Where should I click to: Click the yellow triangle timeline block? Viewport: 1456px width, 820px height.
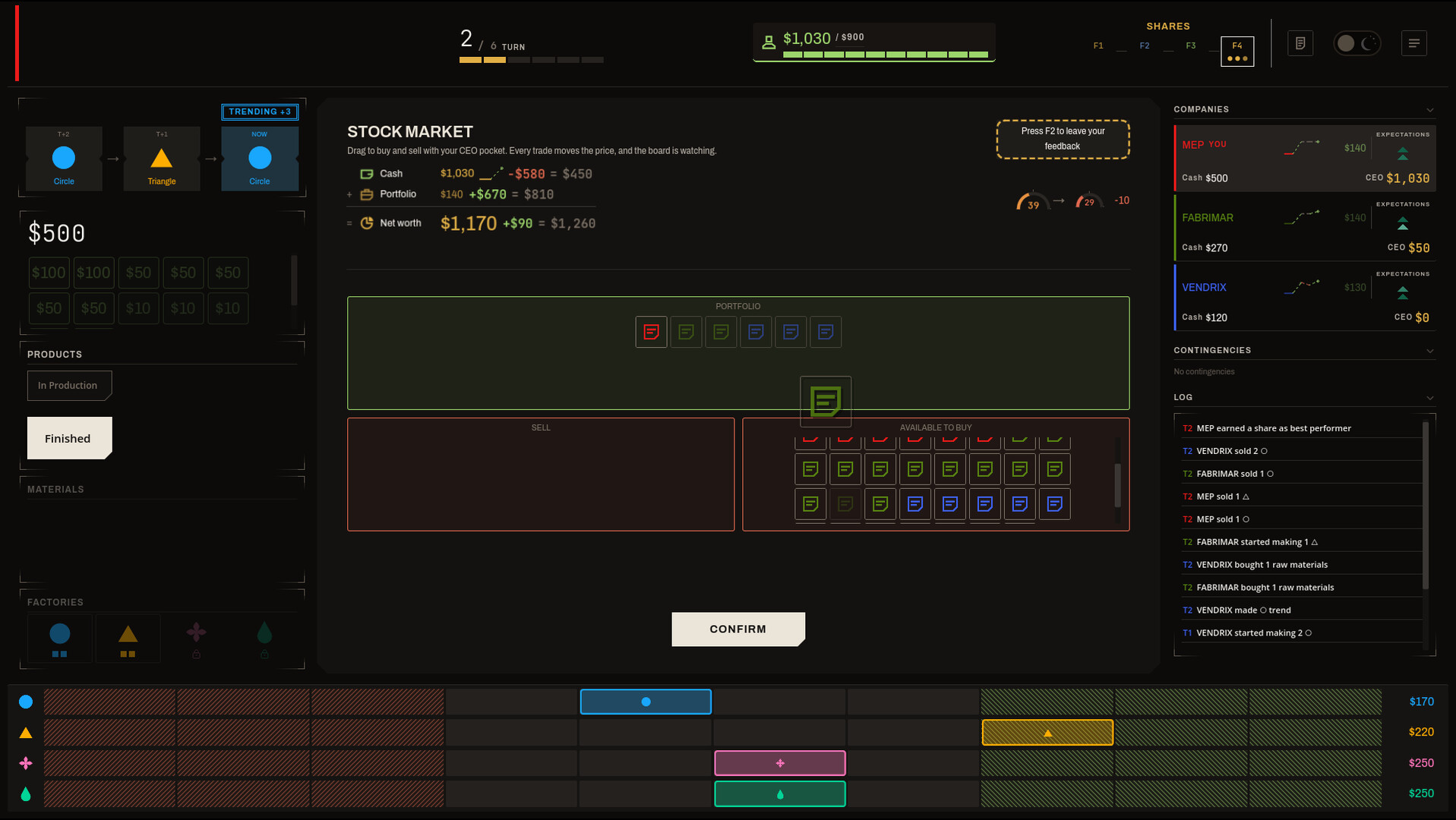pos(1047,733)
